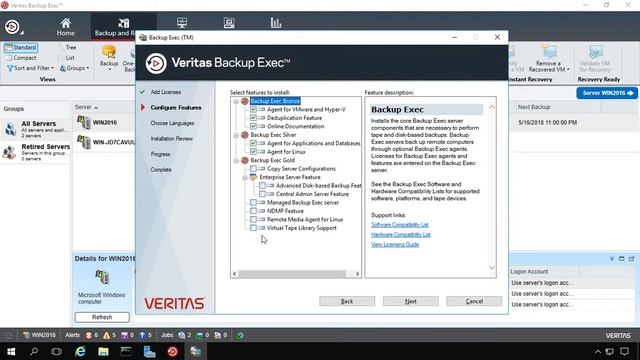This screenshot has width=640, height=360.
Task: Click the Choose Languages step
Action: point(172,123)
